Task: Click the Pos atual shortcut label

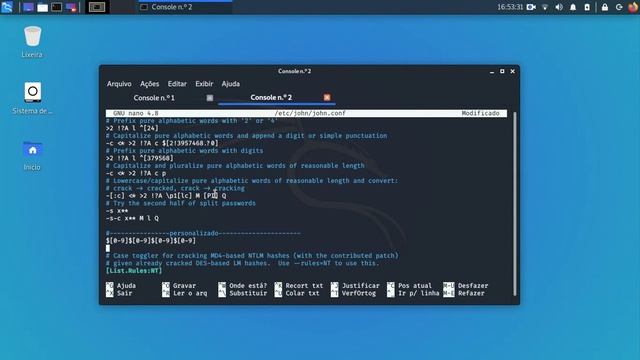Action: coord(415,286)
